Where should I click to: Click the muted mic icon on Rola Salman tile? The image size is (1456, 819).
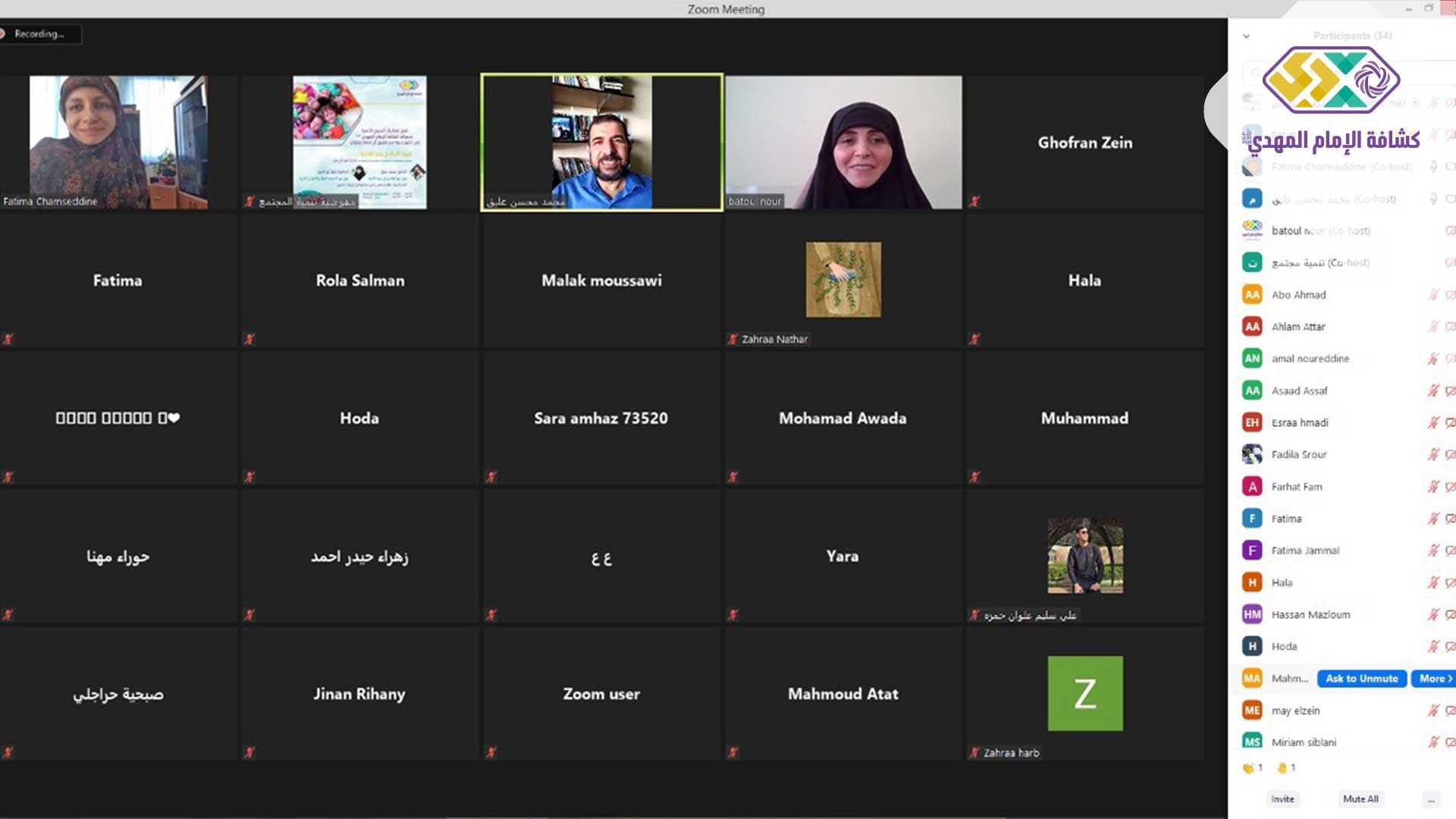249,339
